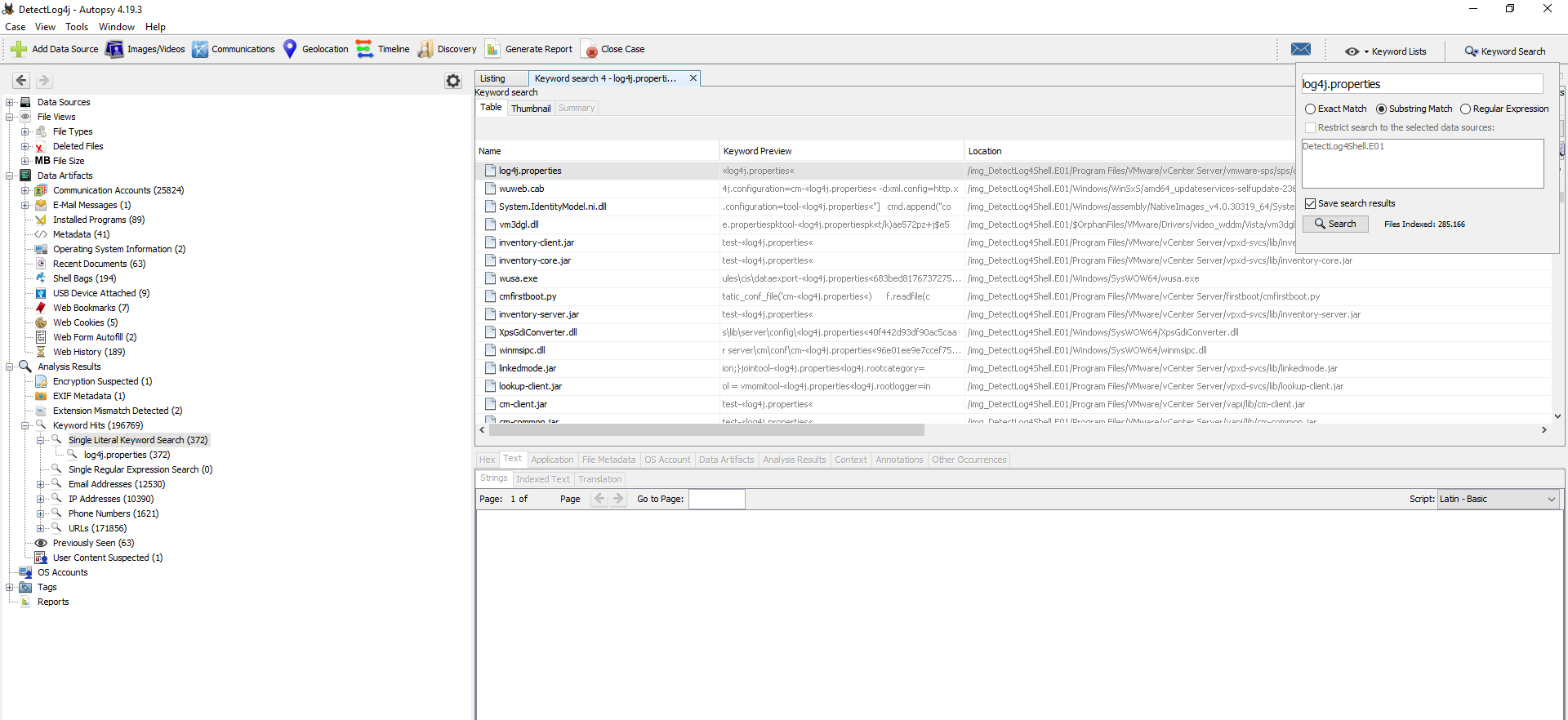
Task: Click the Generate Report icon
Action: tap(492, 49)
